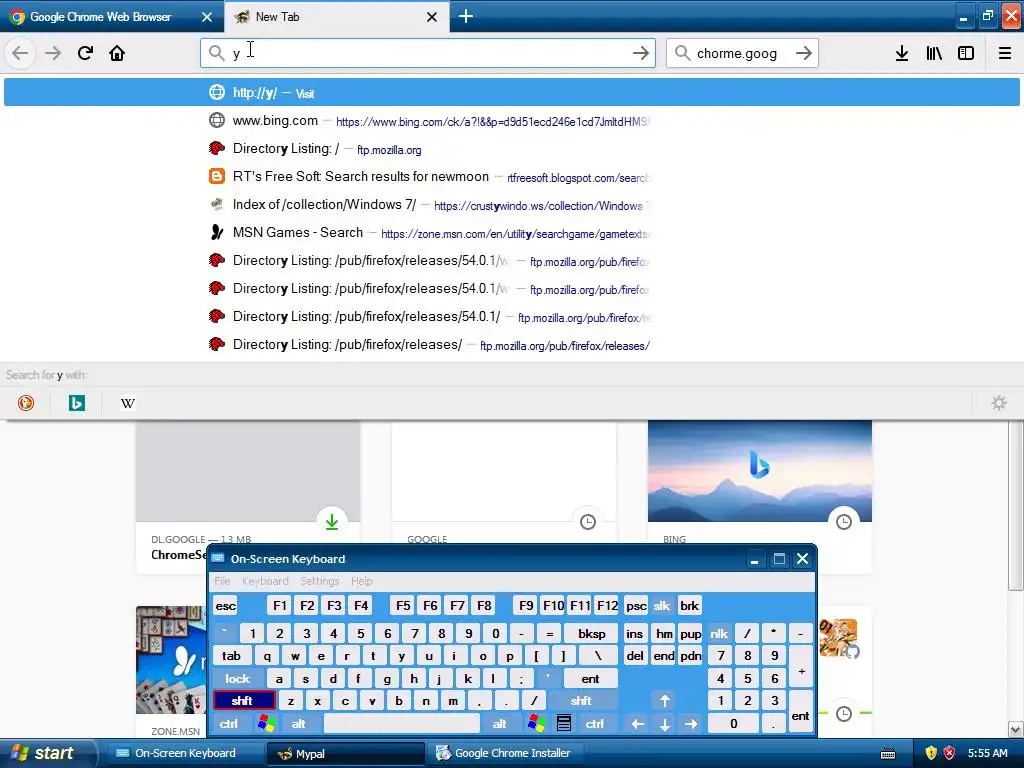Screen dimensions: 1024x768
Task: Toggle the left alt key on keyboard
Action: pyautogui.click(x=298, y=724)
